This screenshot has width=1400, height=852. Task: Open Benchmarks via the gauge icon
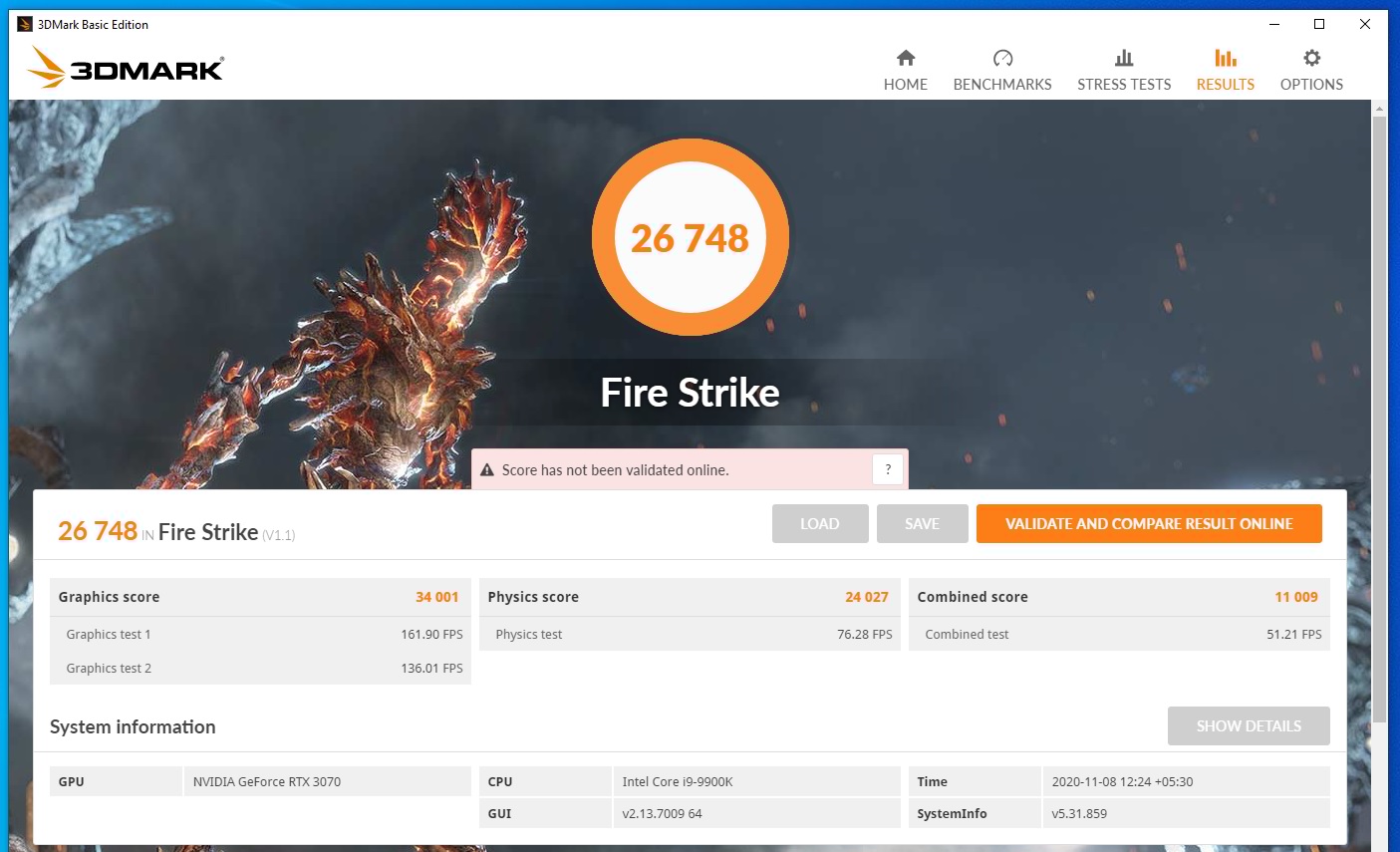(x=1002, y=58)
